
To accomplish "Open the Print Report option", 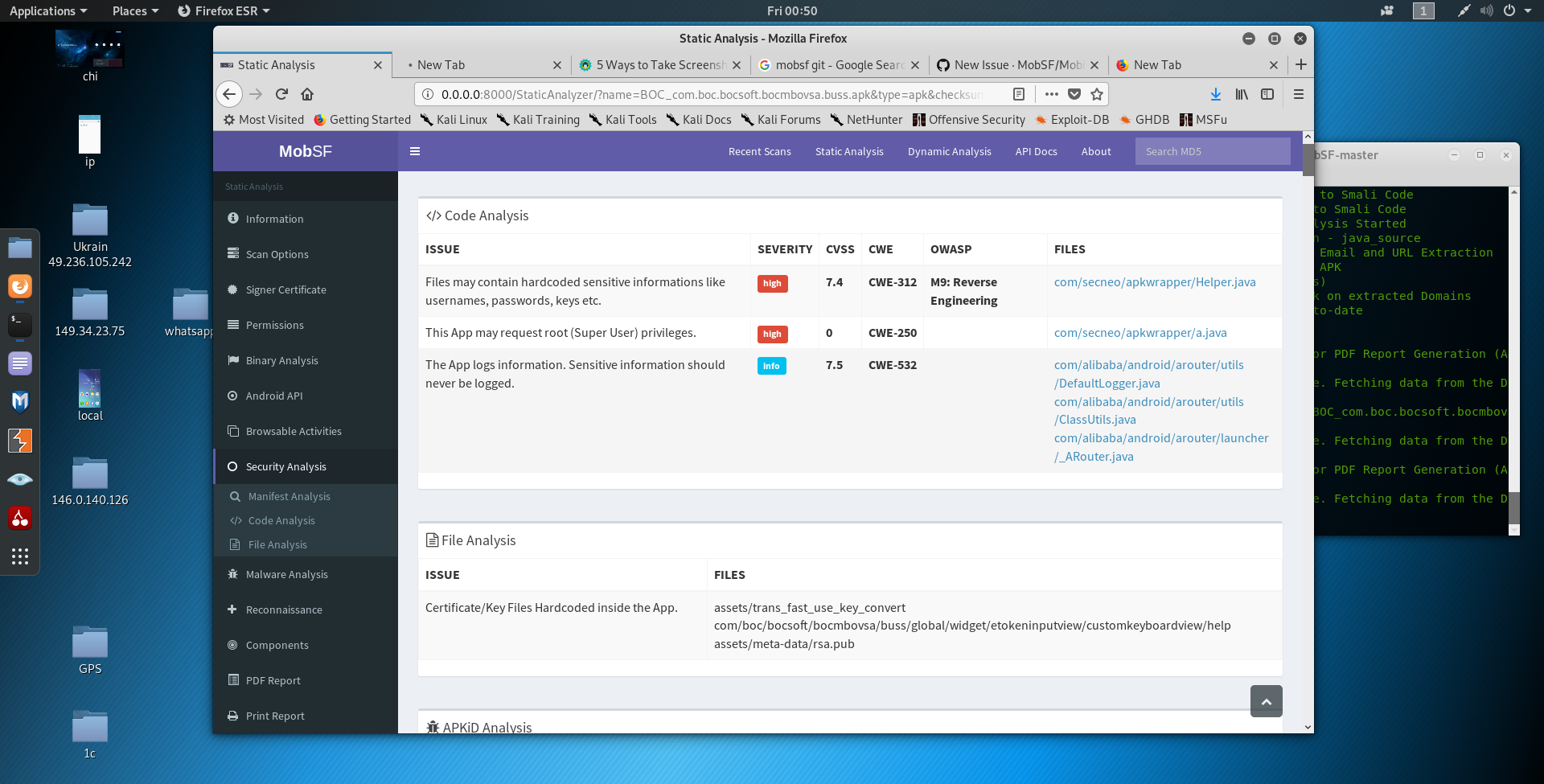I will pyautogui.click(x=275, y=716).
